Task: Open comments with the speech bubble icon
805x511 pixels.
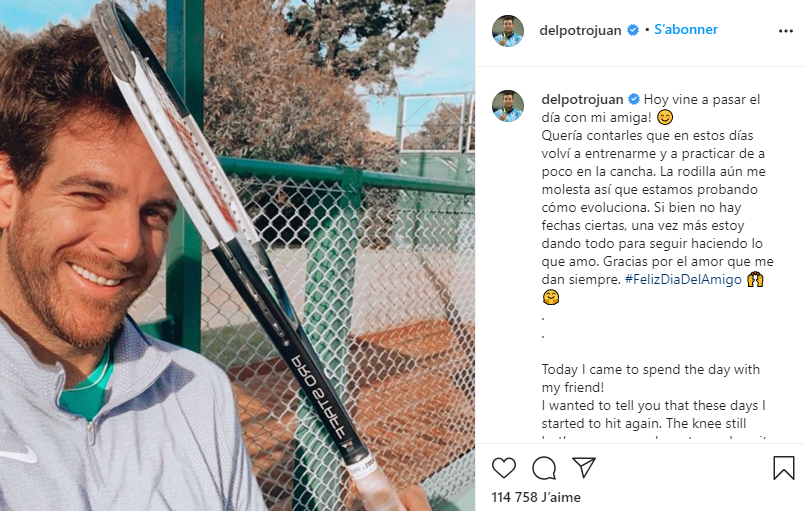Action: coord(544,468)
